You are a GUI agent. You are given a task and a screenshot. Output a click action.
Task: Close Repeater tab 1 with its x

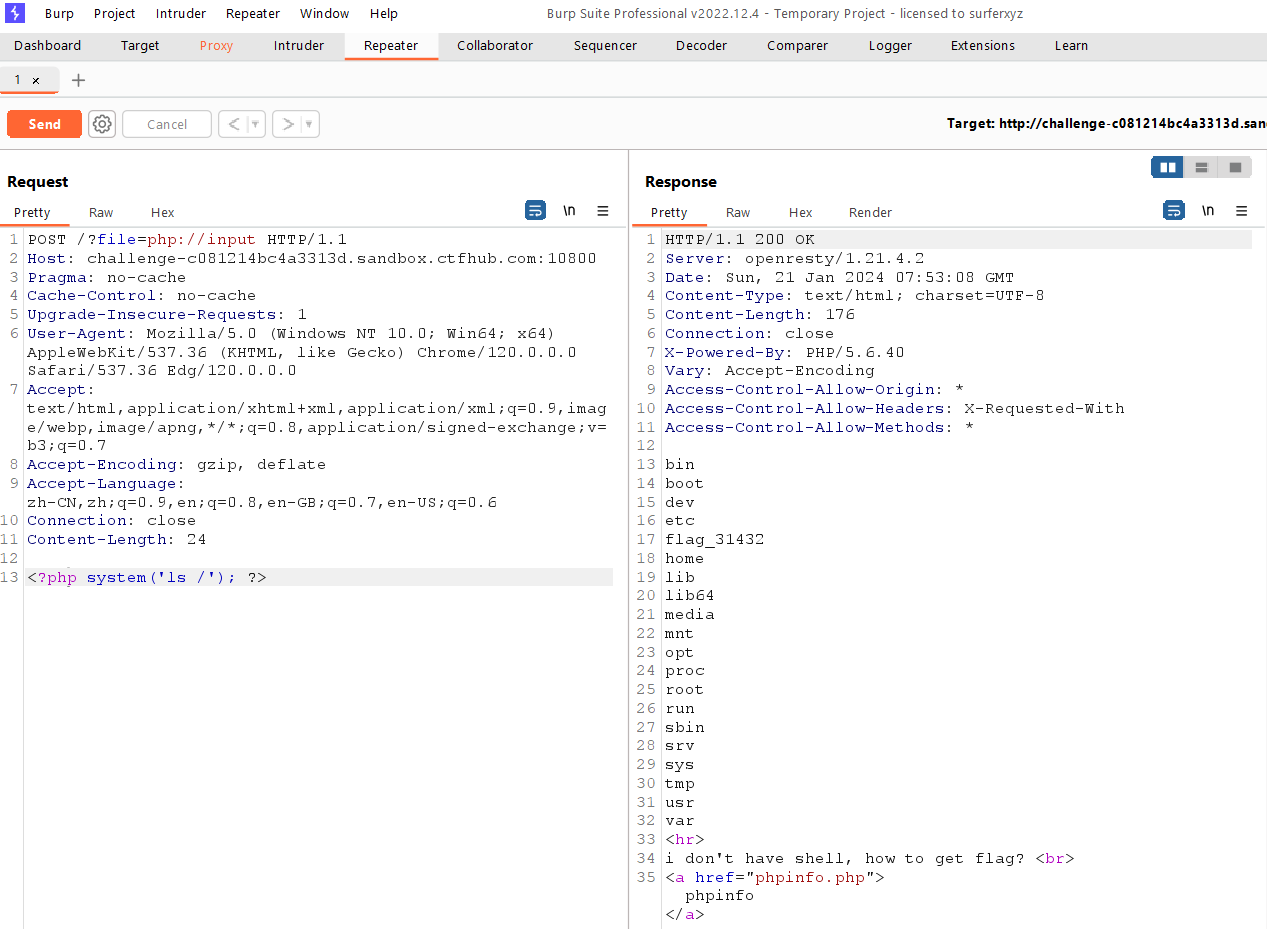36,80
